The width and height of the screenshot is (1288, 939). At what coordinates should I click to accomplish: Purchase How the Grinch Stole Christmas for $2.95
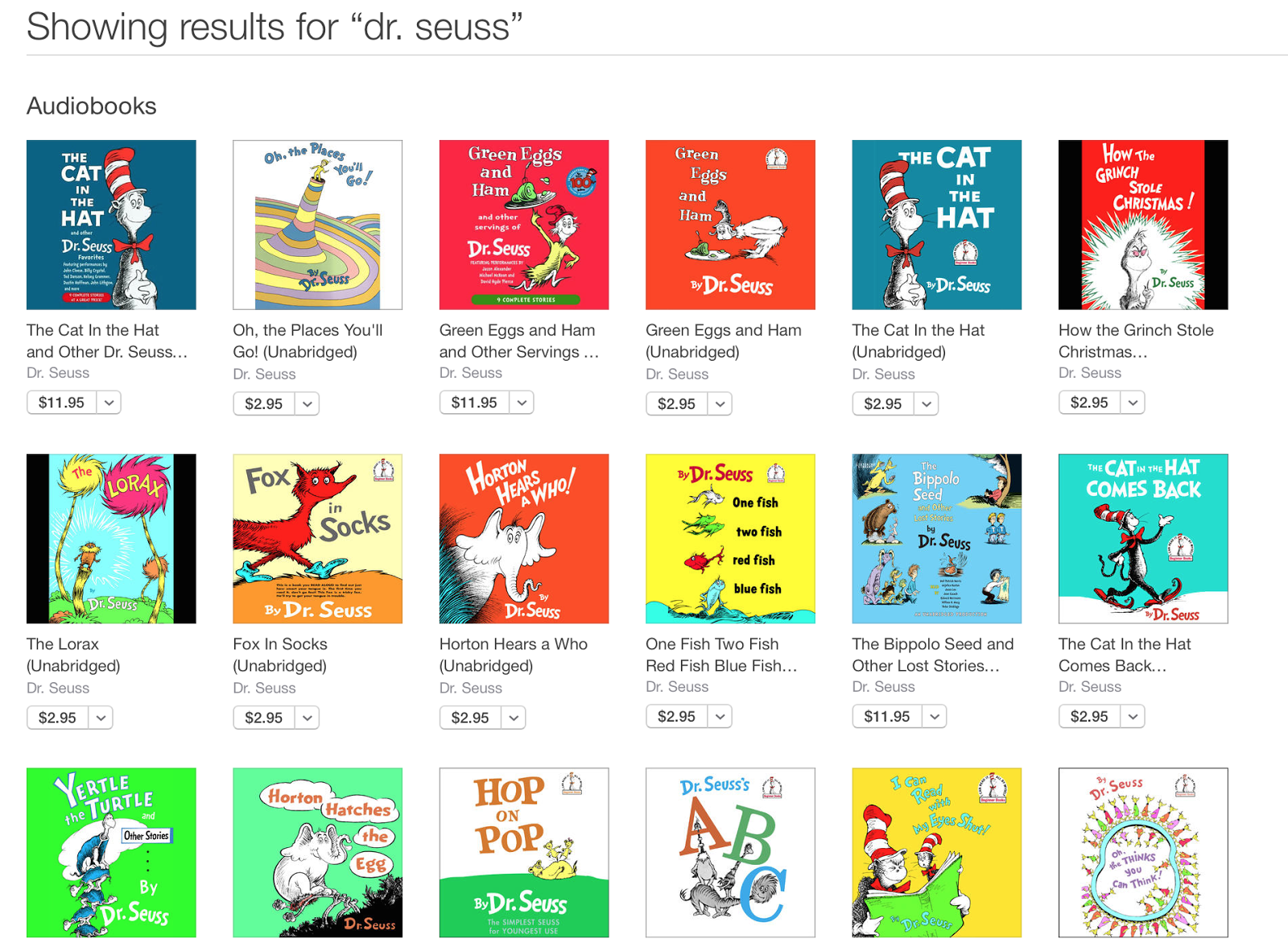[1089, 402]
